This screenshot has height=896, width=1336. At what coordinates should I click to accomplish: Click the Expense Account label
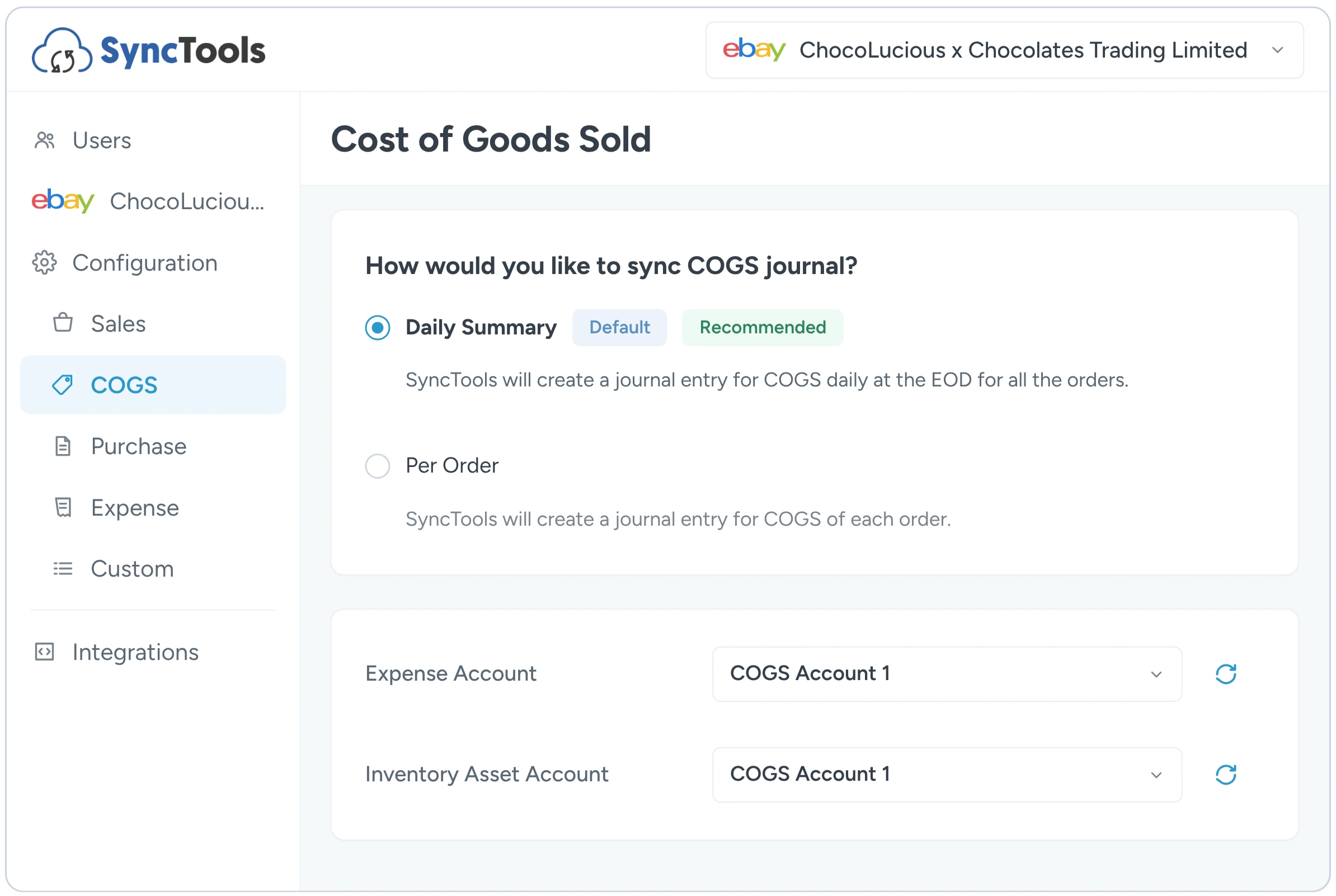(451, 674)
